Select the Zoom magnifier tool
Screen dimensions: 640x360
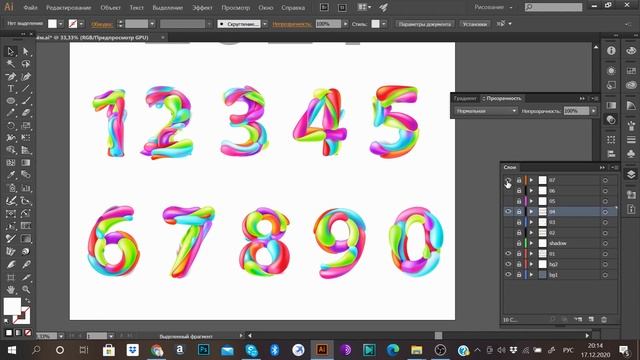tap(26, 289)
